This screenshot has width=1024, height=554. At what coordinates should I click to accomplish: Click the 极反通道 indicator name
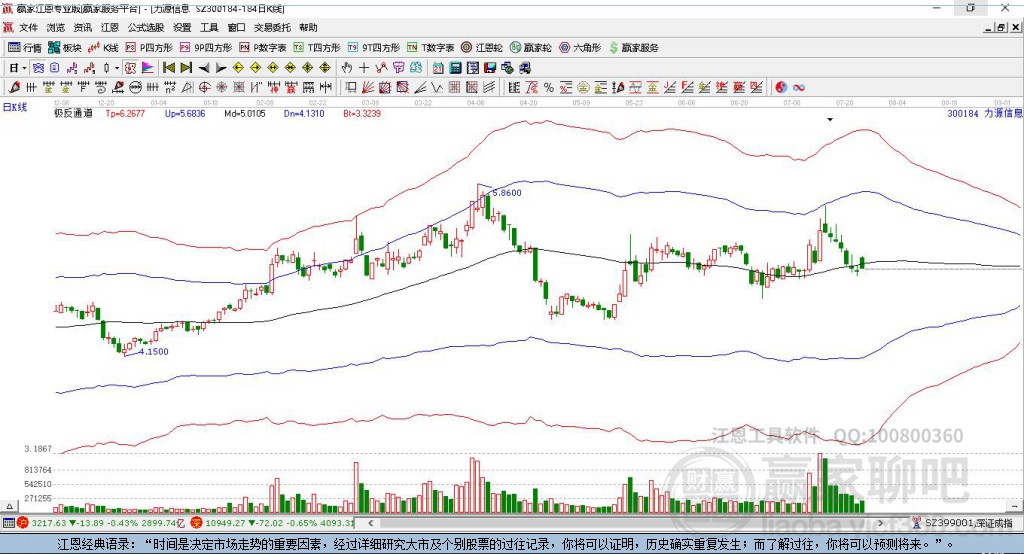[74, 114]
